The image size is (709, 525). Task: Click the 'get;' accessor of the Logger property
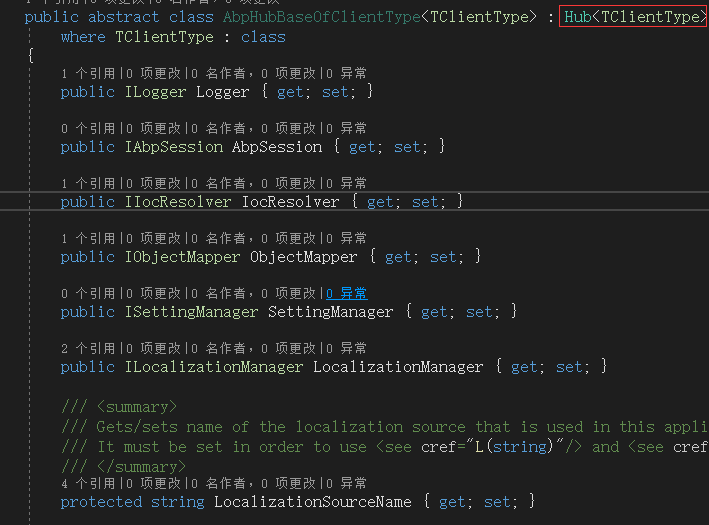click(x=294, y=92)
